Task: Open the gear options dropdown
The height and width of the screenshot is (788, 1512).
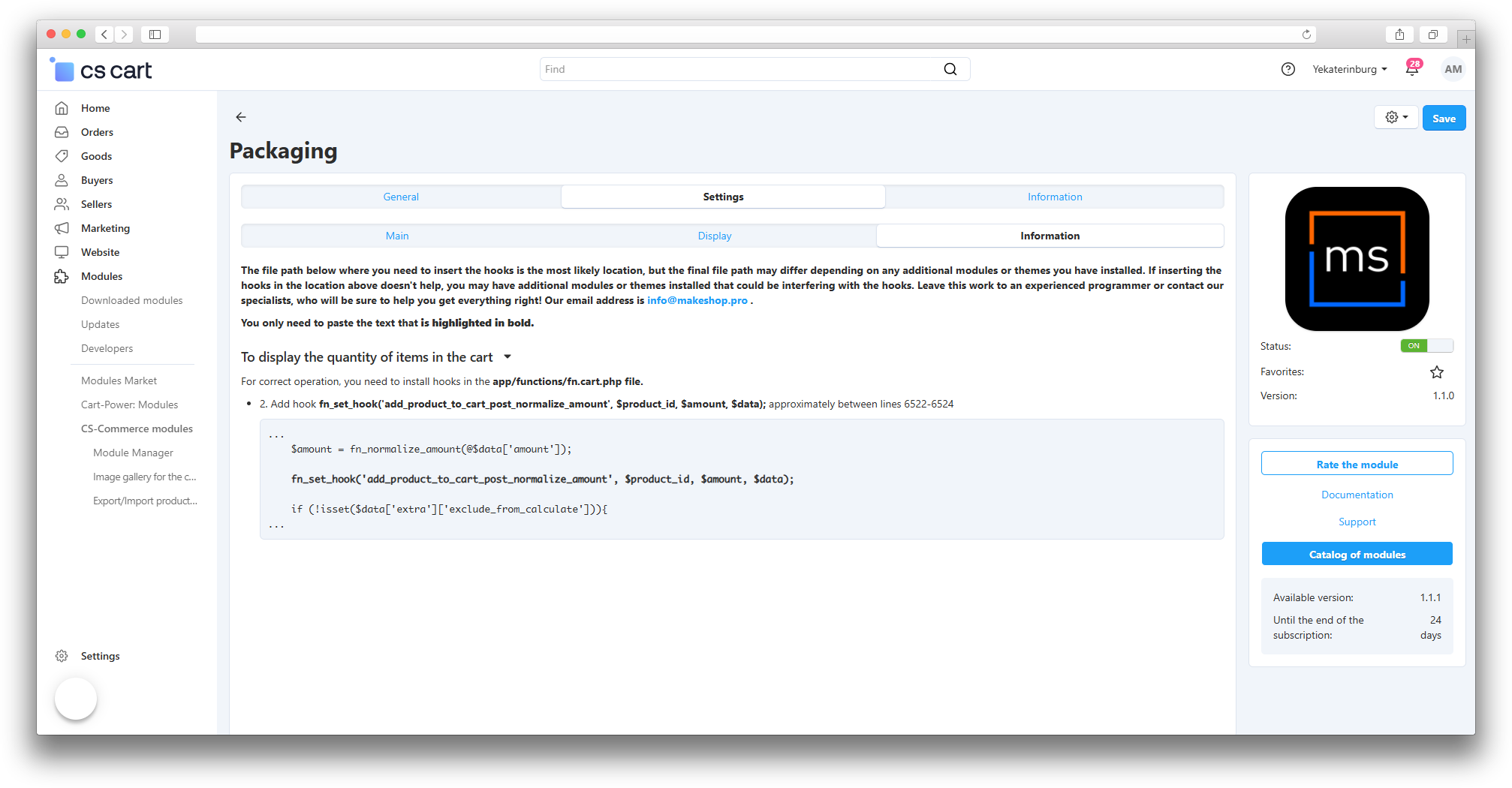Action: coord(1396,117)
